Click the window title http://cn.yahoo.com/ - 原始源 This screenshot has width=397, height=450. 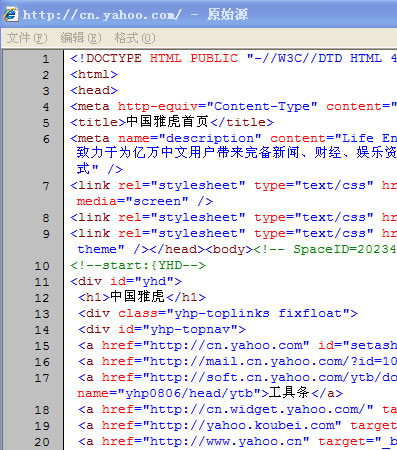click(135, 14)
